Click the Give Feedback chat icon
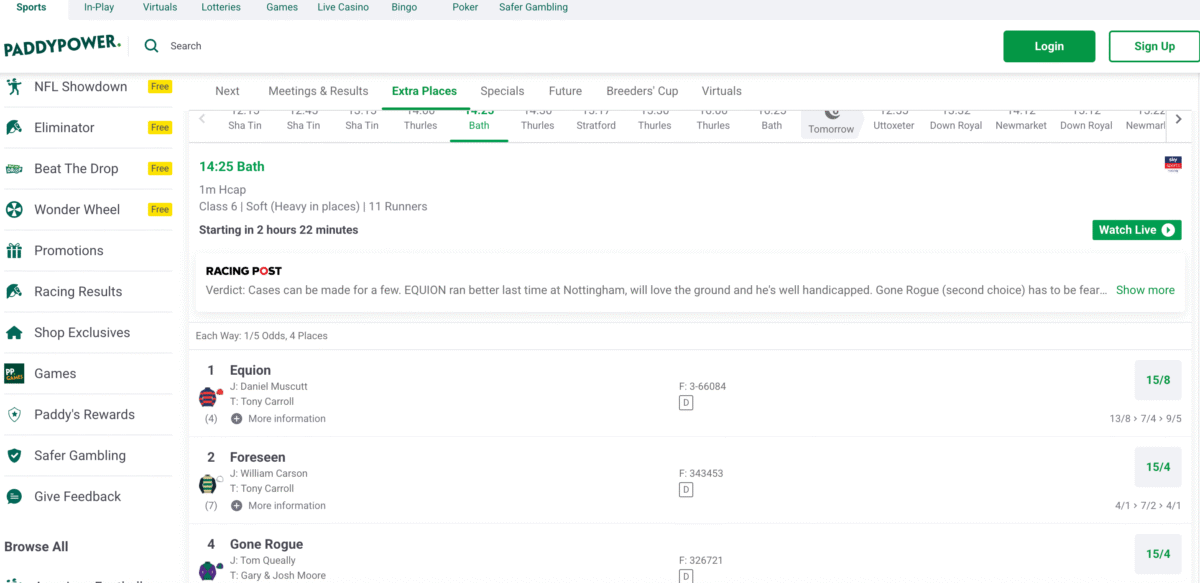Viewport: 1200px width, 583px height. tap(14, 497)
